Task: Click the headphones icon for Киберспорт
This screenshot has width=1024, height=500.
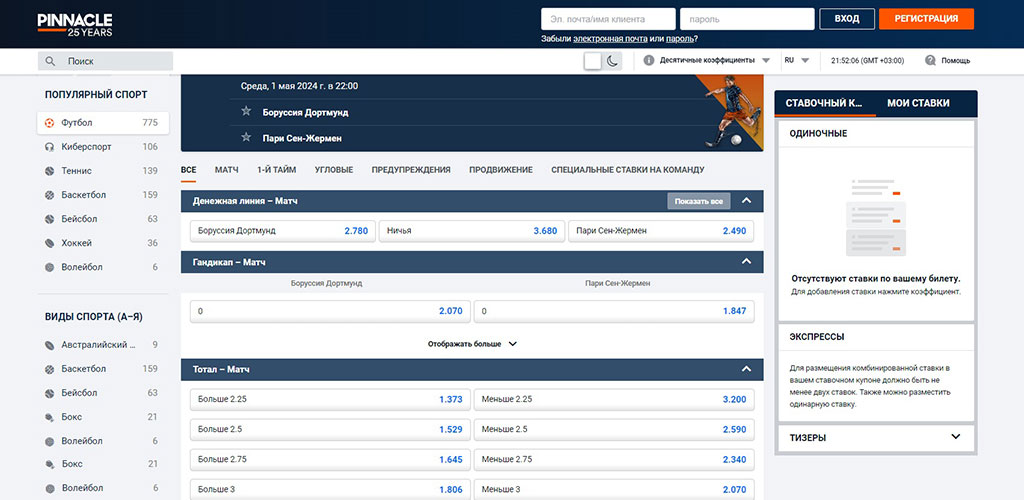Action: tap(50, 146)
